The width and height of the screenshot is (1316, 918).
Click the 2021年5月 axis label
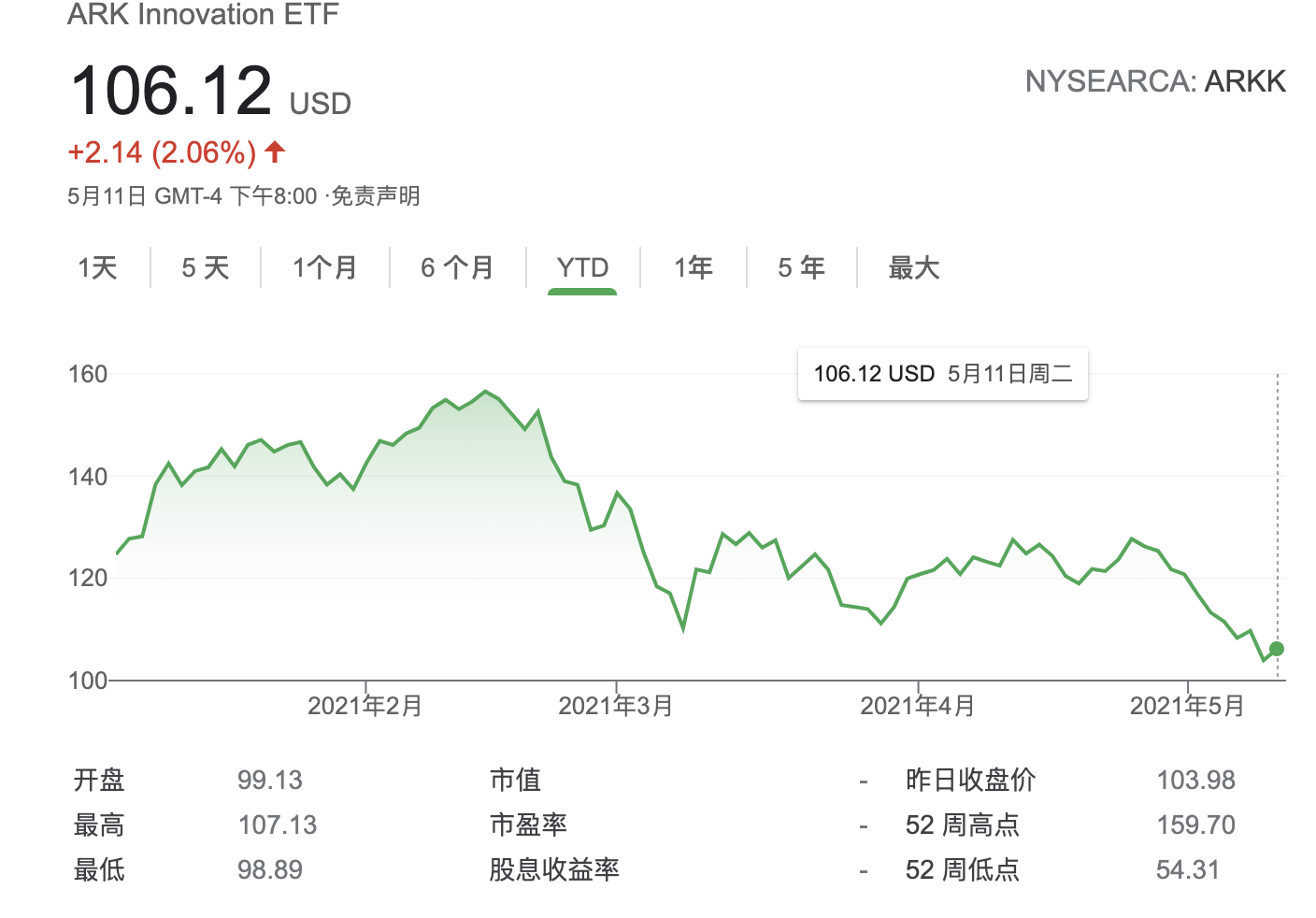1186,706
